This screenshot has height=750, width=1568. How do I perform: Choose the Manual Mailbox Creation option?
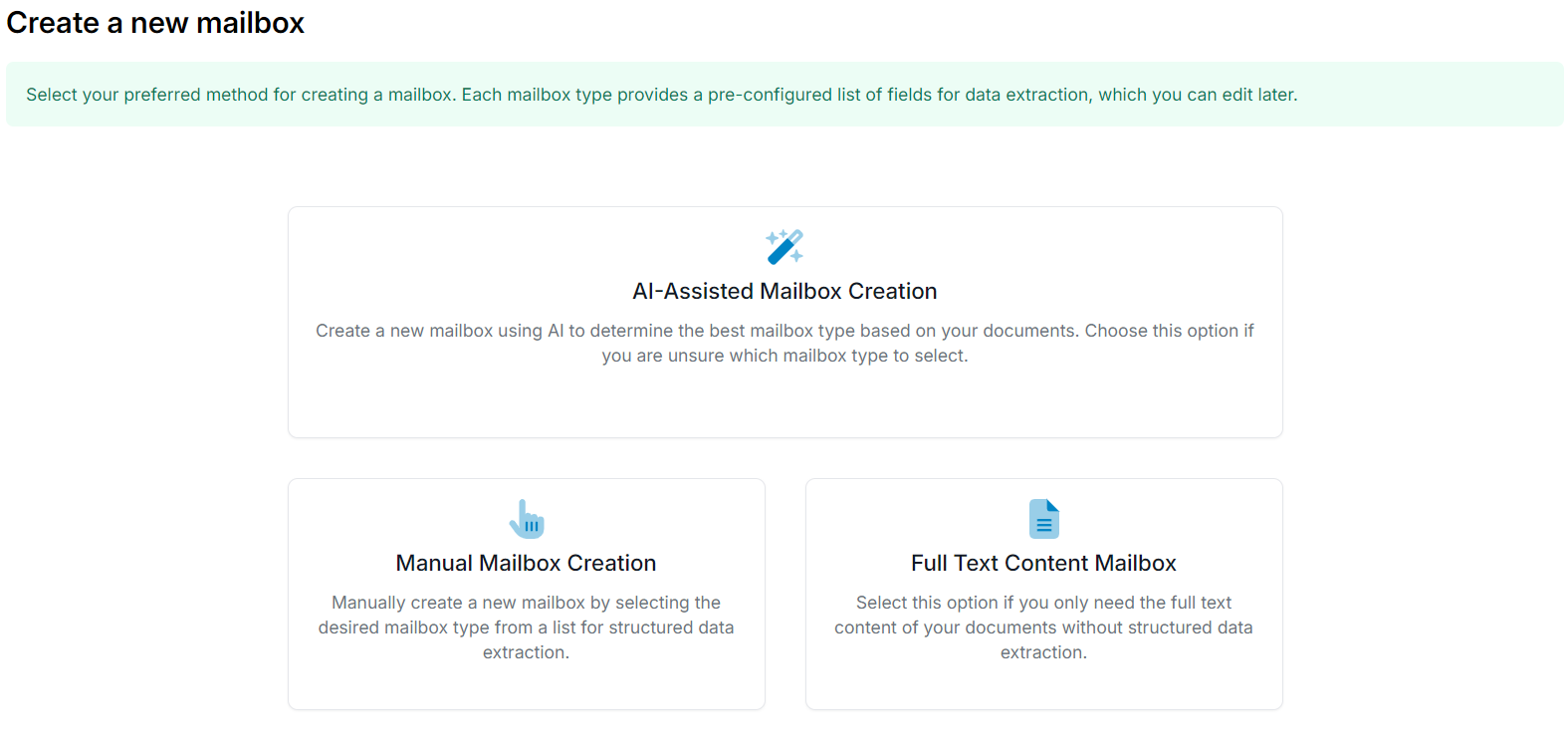pos(526,594)
